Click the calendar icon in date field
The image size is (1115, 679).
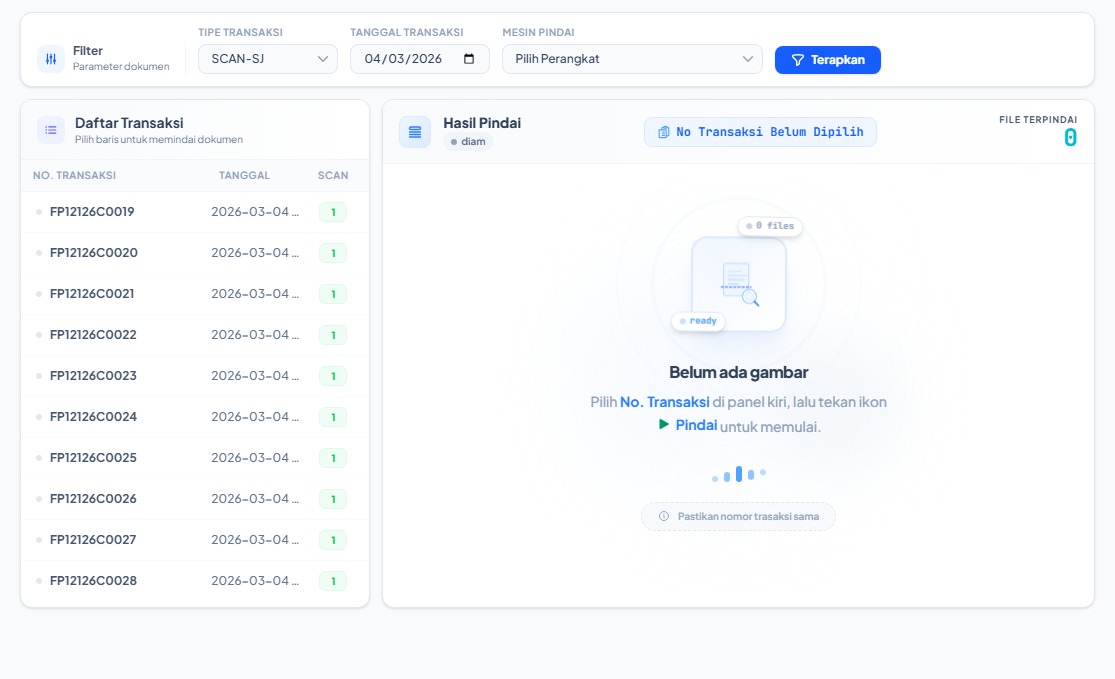point(469,59)
